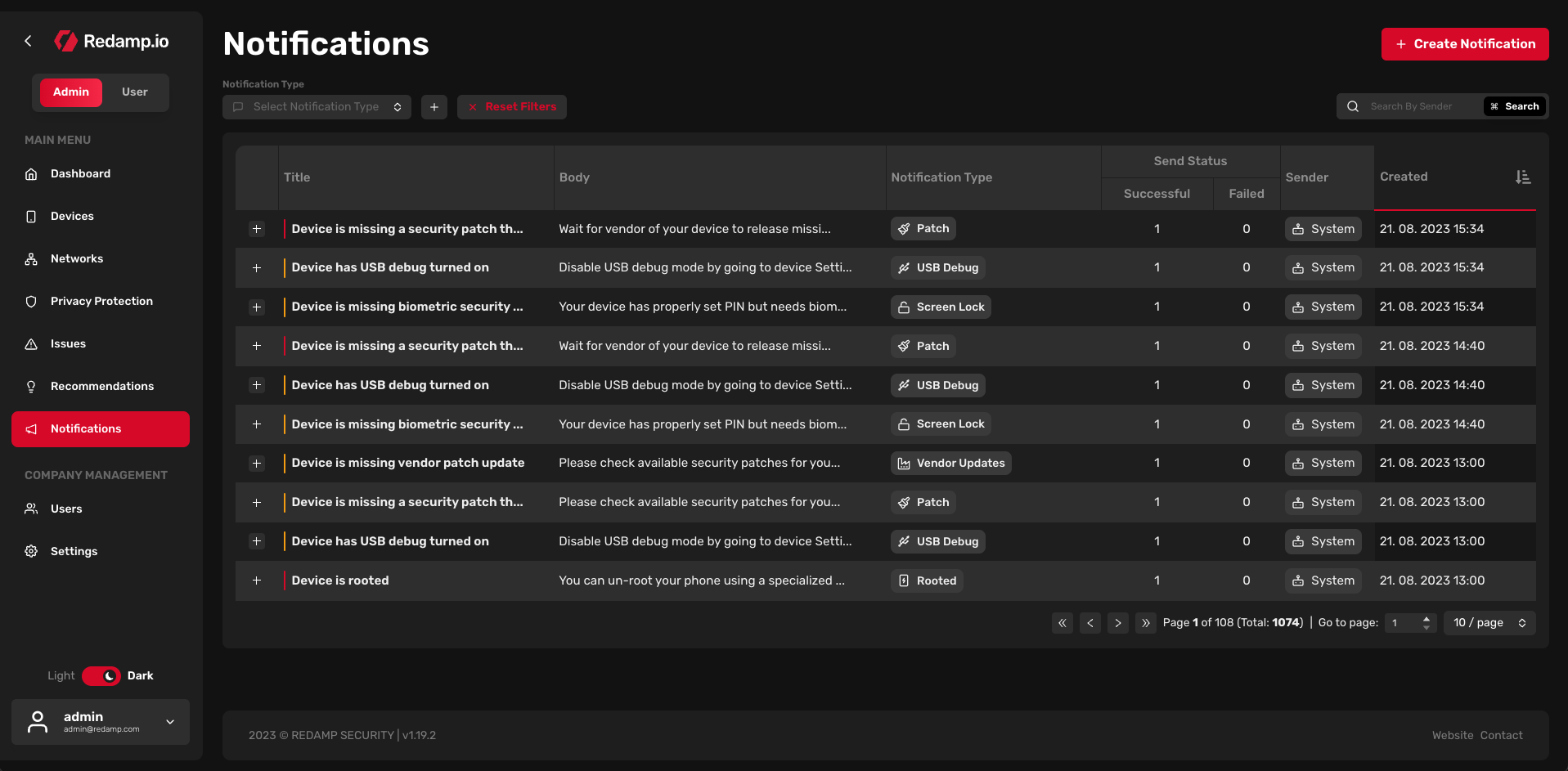Click '21. 08. 2023 15:34' in first row

coord(1431,229)
